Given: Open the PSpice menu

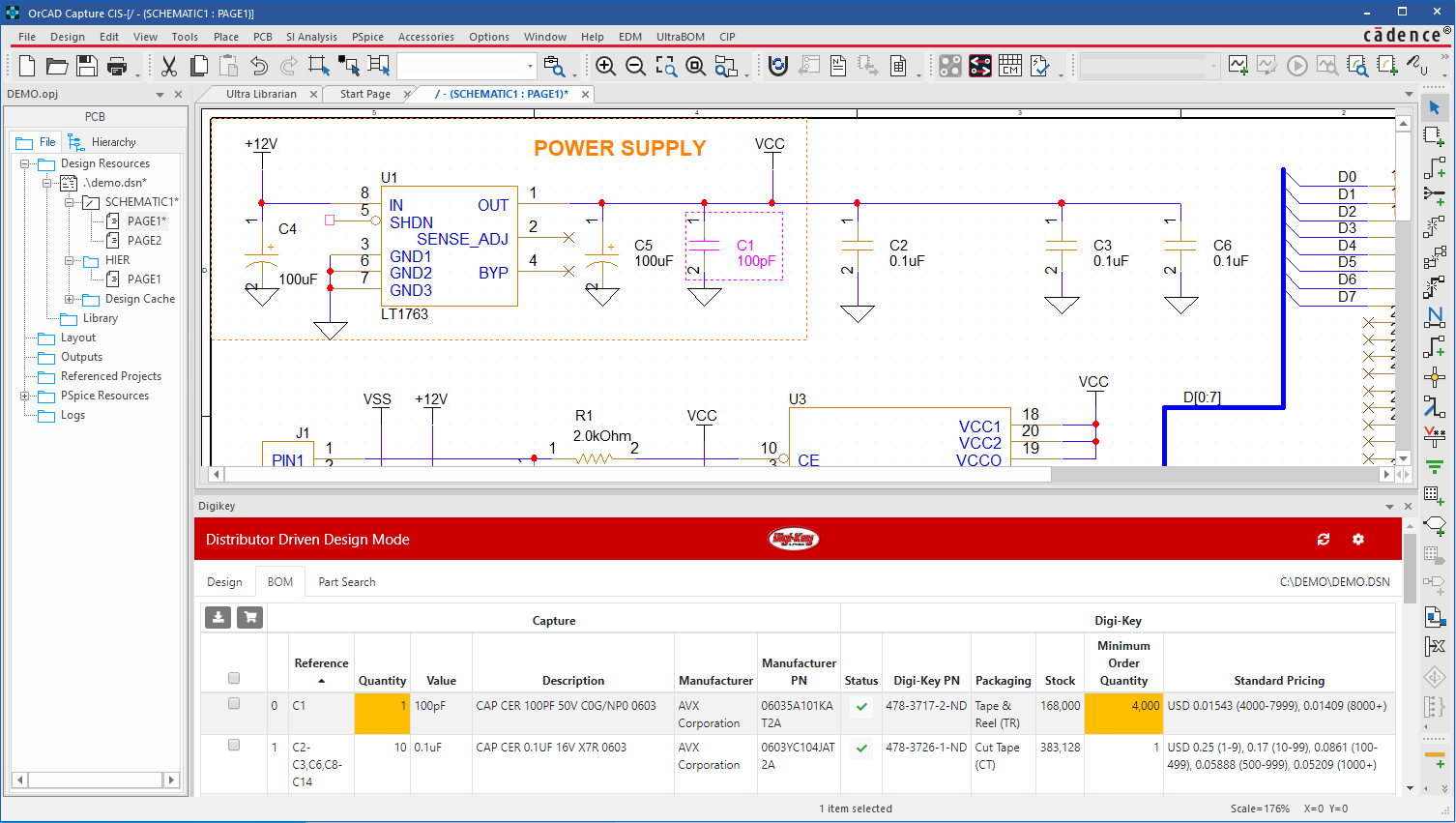Looking at the screenshot, I should pyautogui.click(x=367, y=37).
